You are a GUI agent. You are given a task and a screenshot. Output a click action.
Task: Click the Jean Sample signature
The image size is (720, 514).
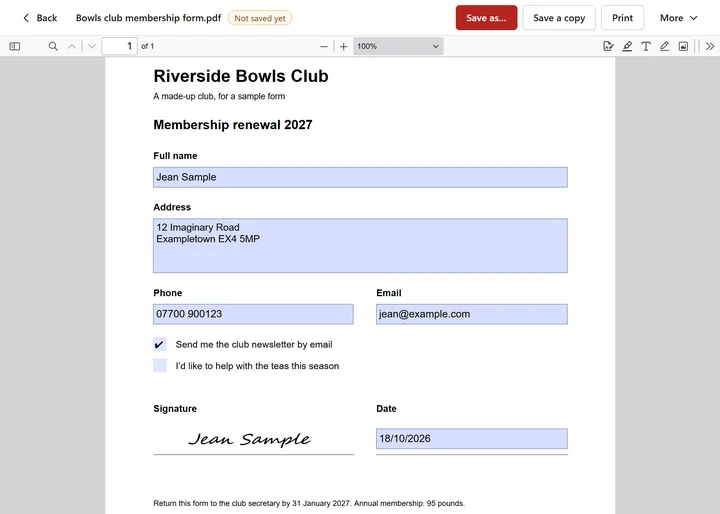[249, 439]
